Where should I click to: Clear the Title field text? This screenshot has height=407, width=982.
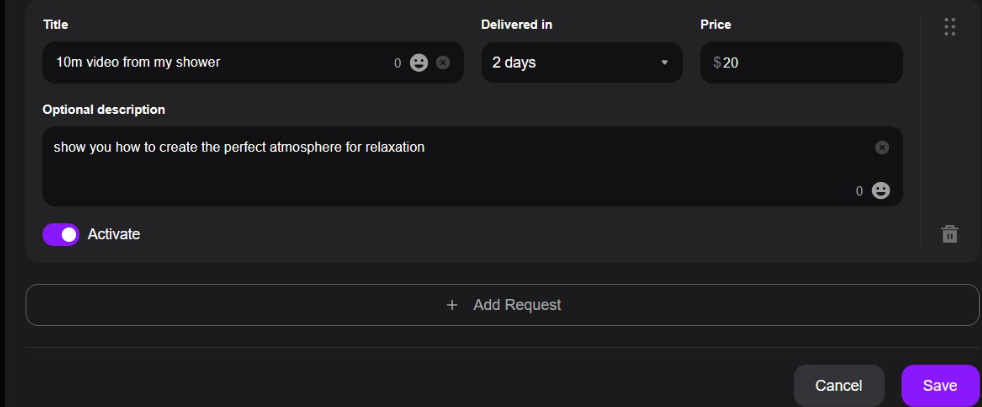click(443, 62)
